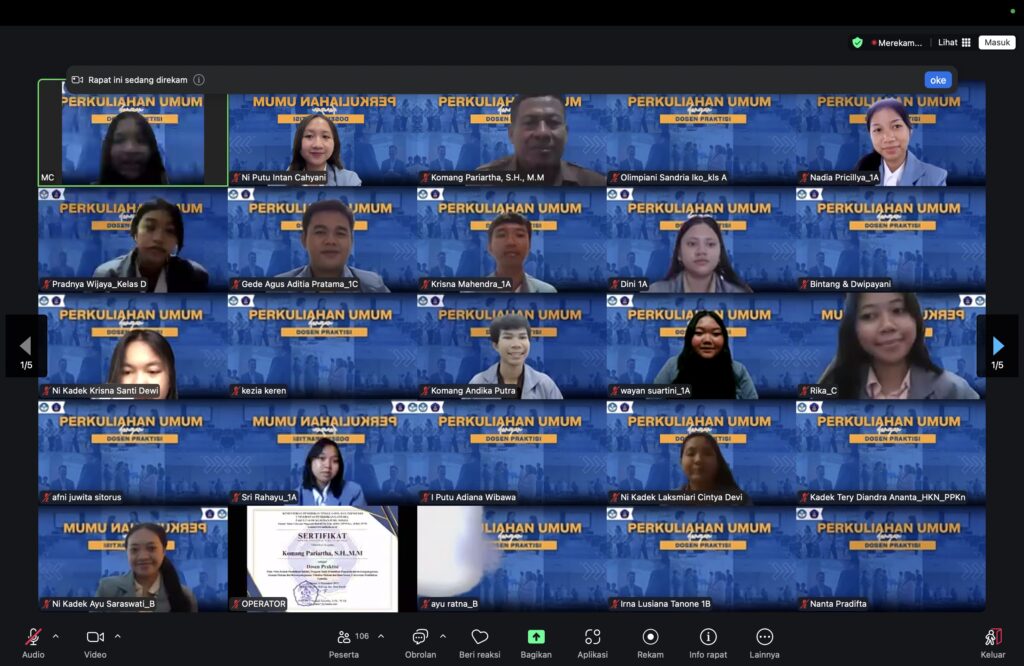The width and height of the screenshot is (1024, 666).
Task: Open Info rapat meeting information
Action: click(x=708, y=637)
